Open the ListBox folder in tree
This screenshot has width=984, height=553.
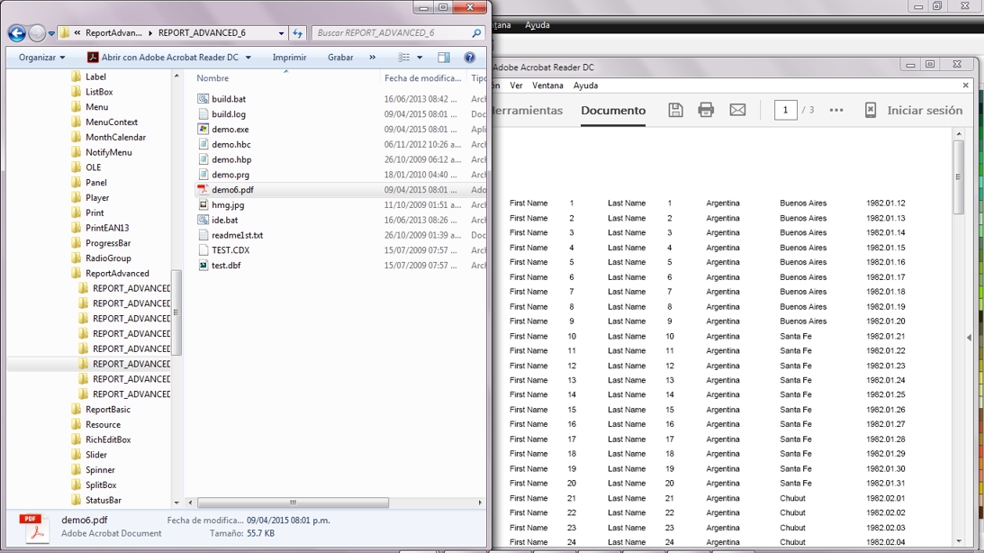coord(99,92)
